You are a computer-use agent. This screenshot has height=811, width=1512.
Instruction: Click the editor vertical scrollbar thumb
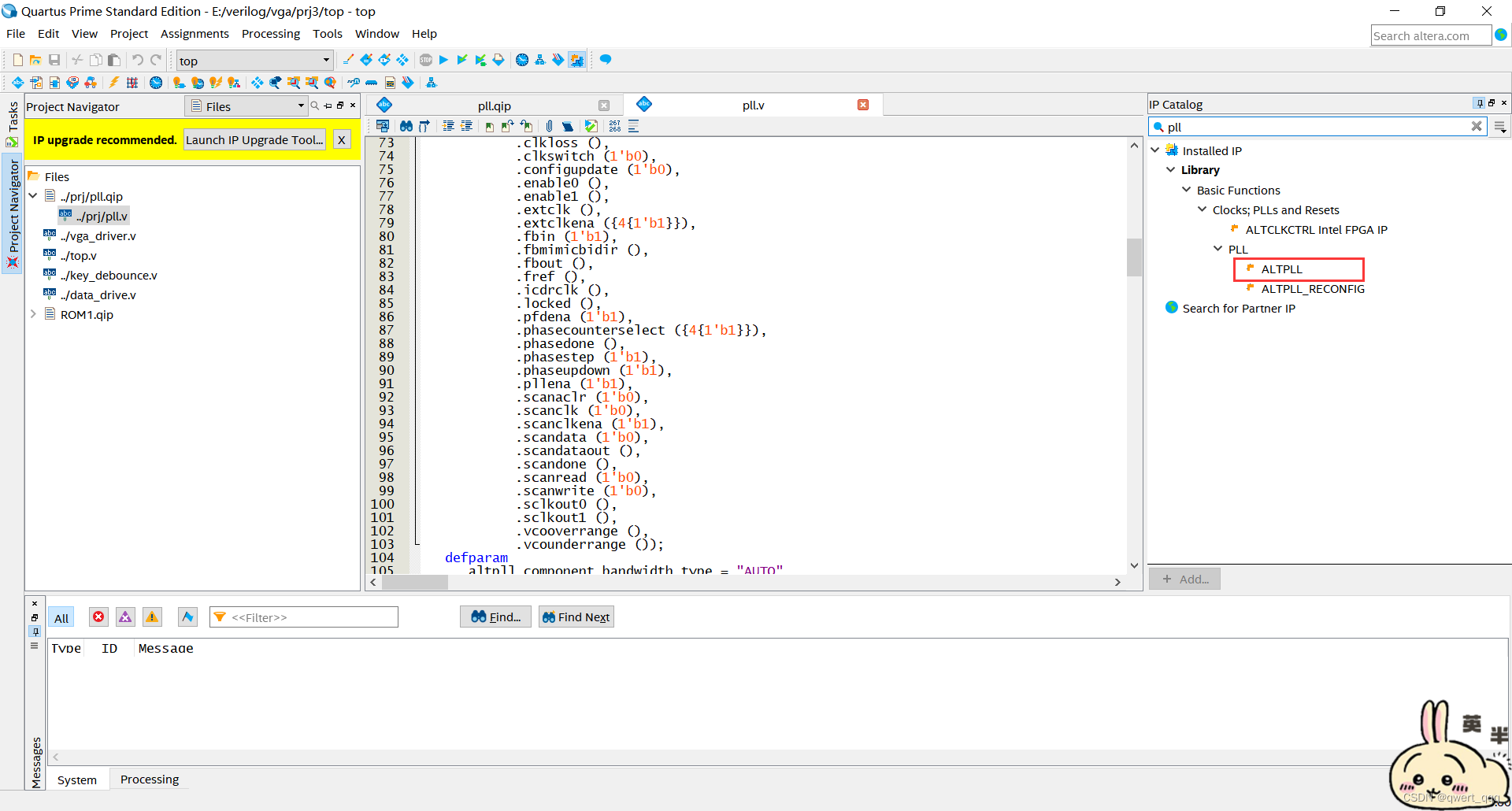(1134, 257)
